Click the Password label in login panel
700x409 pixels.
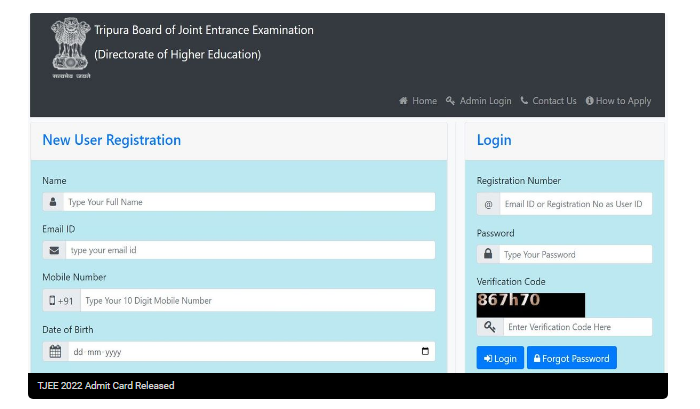pyautogui.click(x=495, y=233)
